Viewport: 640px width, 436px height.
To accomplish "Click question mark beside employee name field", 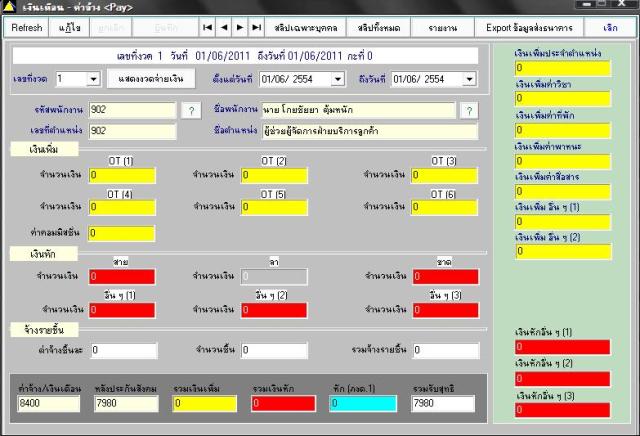I will [469, 110].
